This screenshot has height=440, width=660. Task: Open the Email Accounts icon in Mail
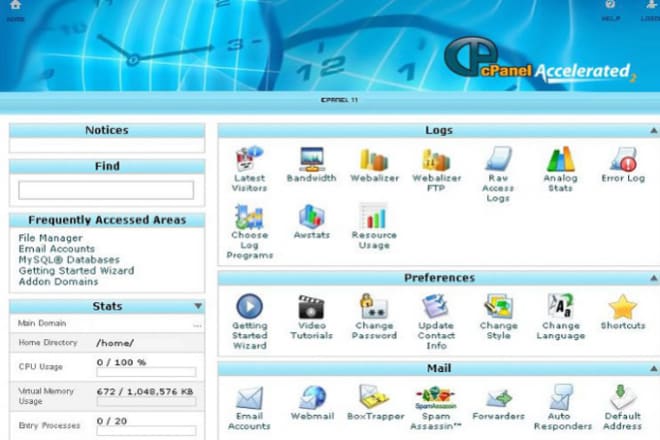(250, 407)
